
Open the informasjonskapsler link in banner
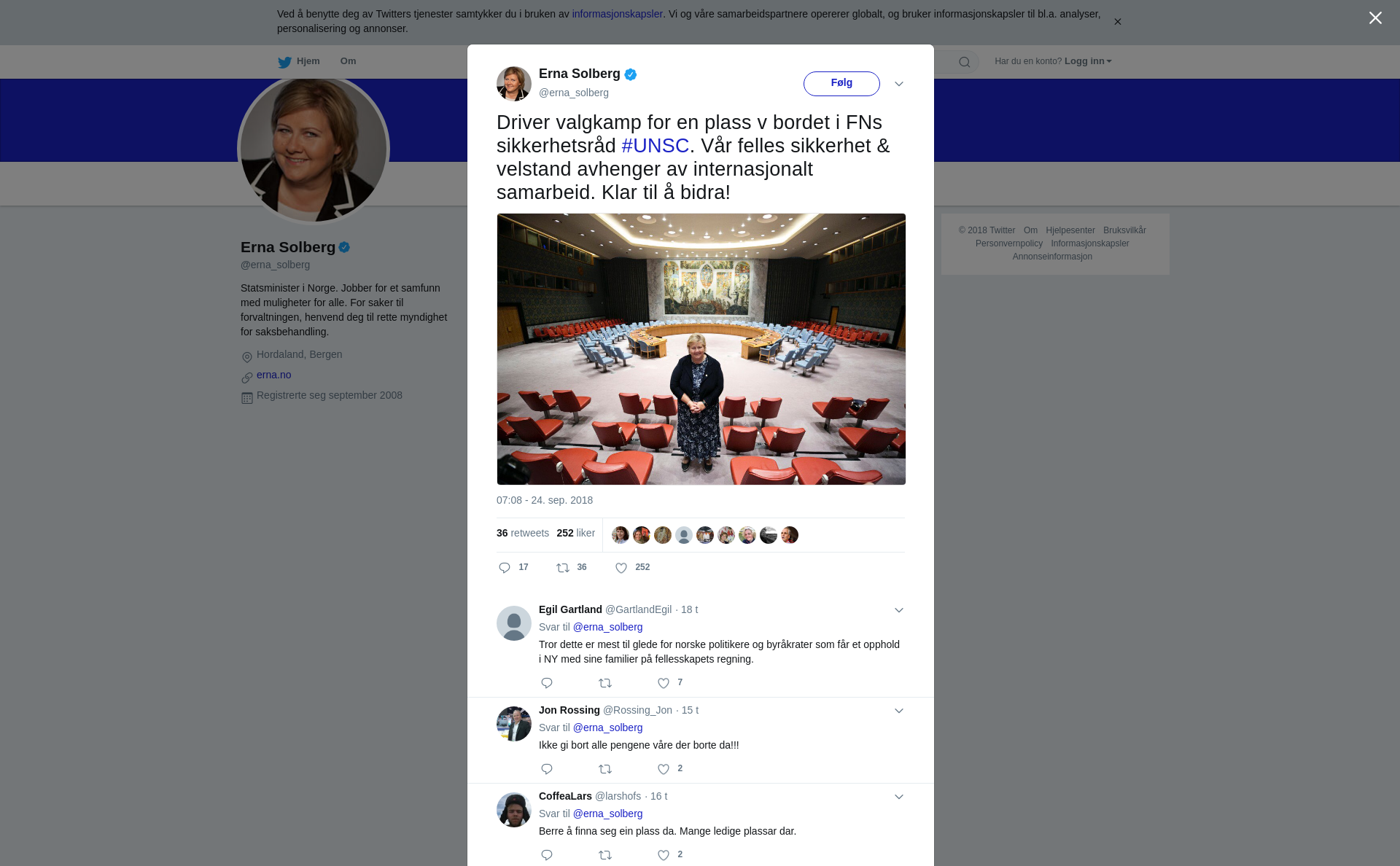(x=617, y=14)
